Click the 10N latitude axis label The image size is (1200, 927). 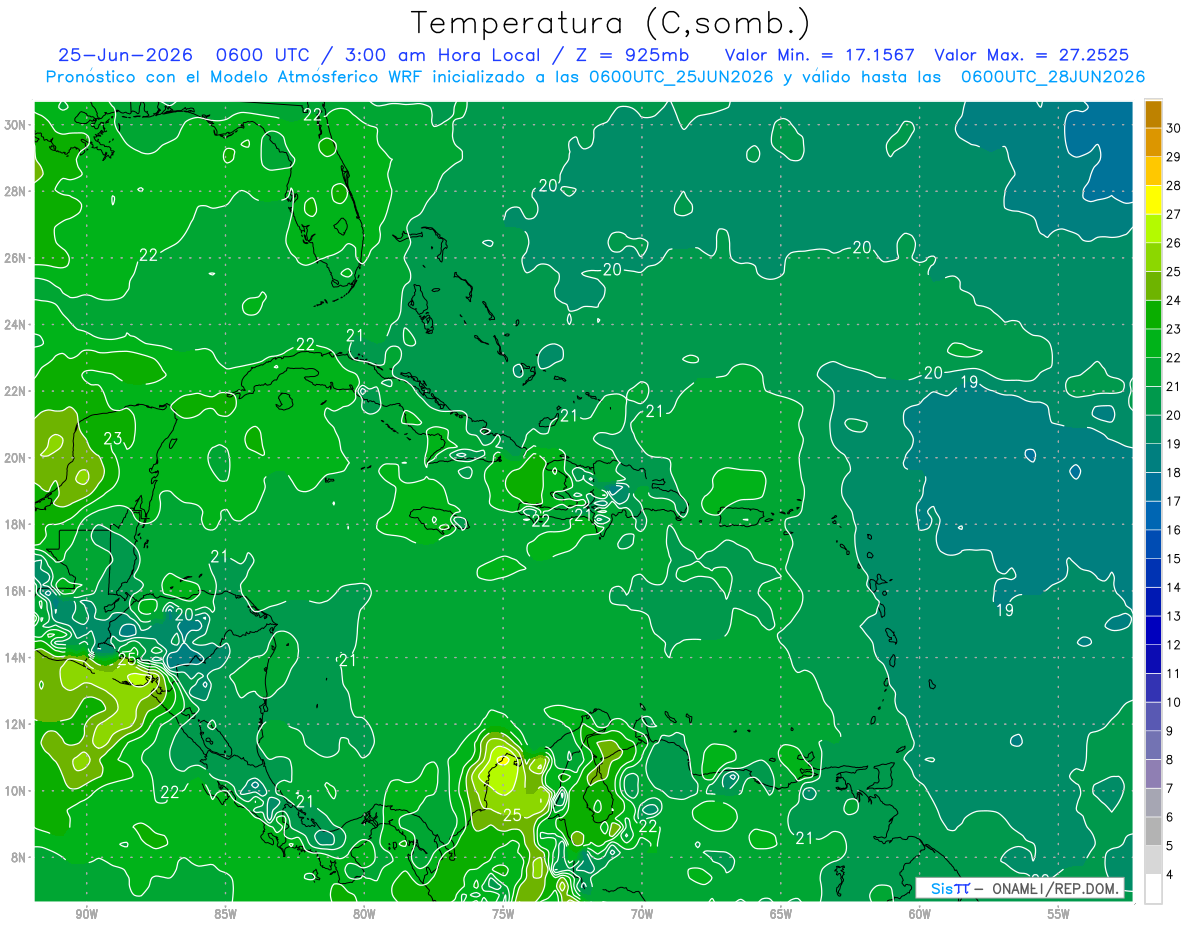[x=16, y=790]
